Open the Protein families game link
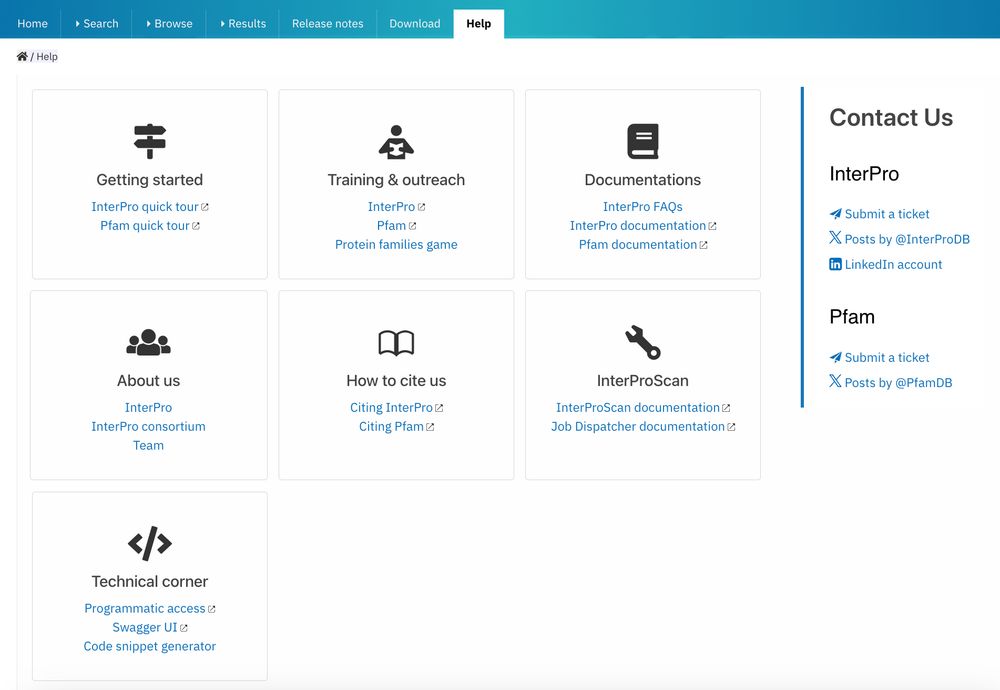Image resolution: width=1000 pixels, height=690 pixels. coord(396,244)
